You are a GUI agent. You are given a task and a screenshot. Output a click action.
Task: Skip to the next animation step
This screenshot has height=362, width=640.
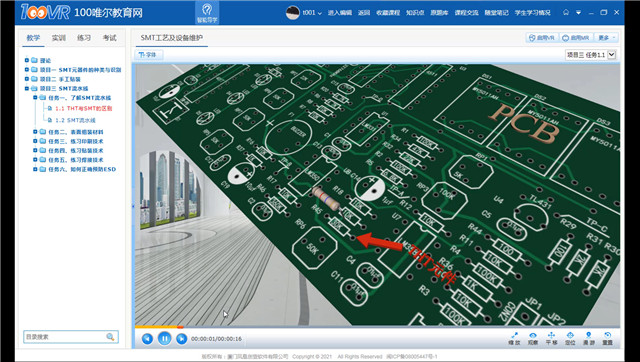pyautogui.click(x=182, y=339)
